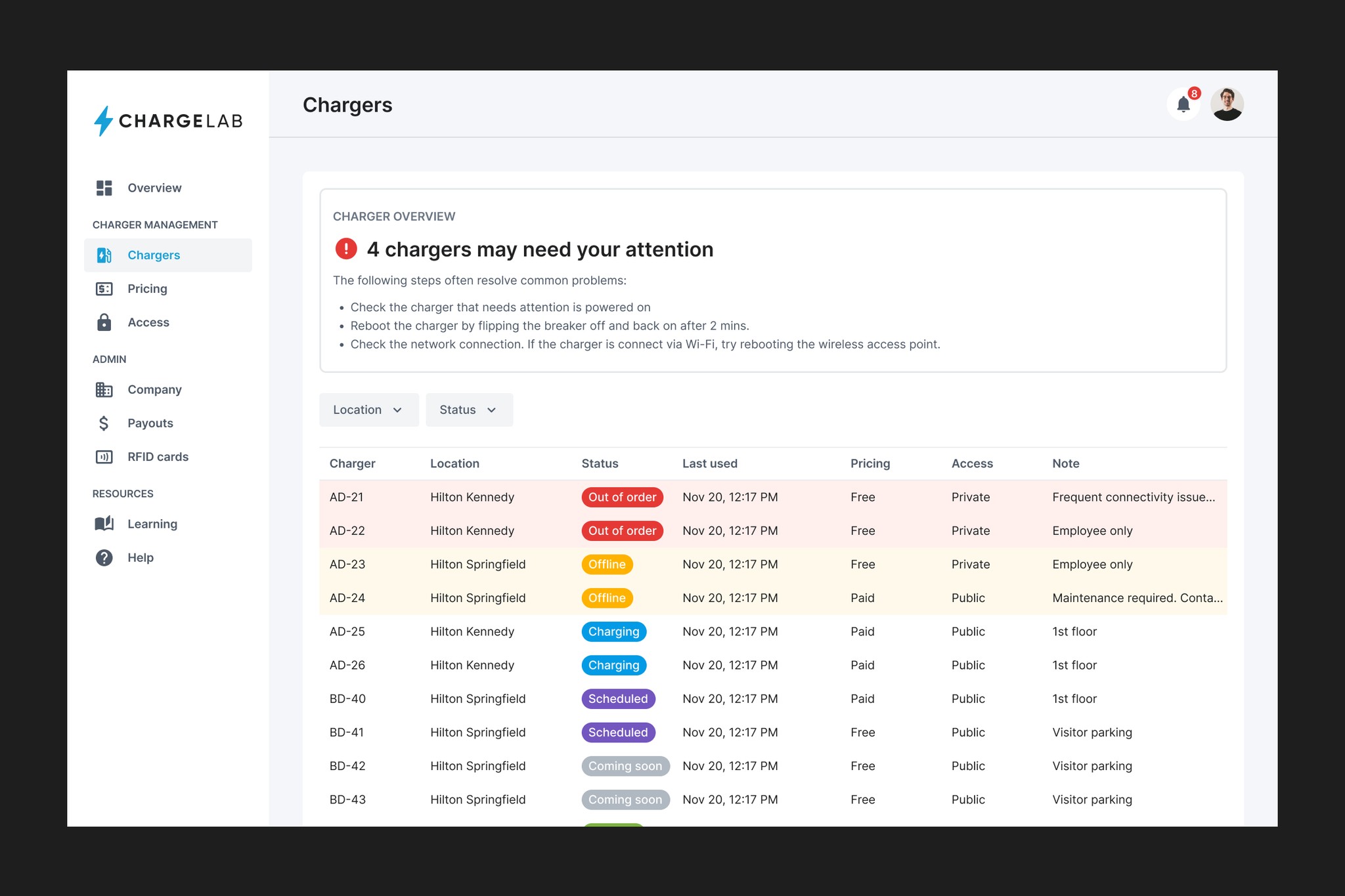Open the Location filter dropdown
The width and height of the screenshot is (1345, 896).
pyautogui.click(x=368, y=410)
